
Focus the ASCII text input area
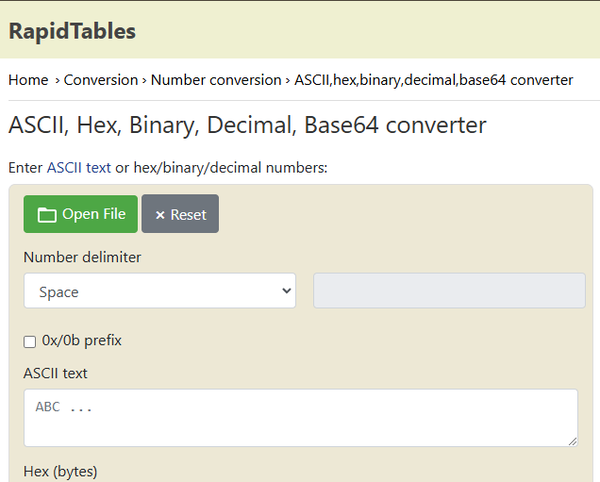click(x=300, y=417)
